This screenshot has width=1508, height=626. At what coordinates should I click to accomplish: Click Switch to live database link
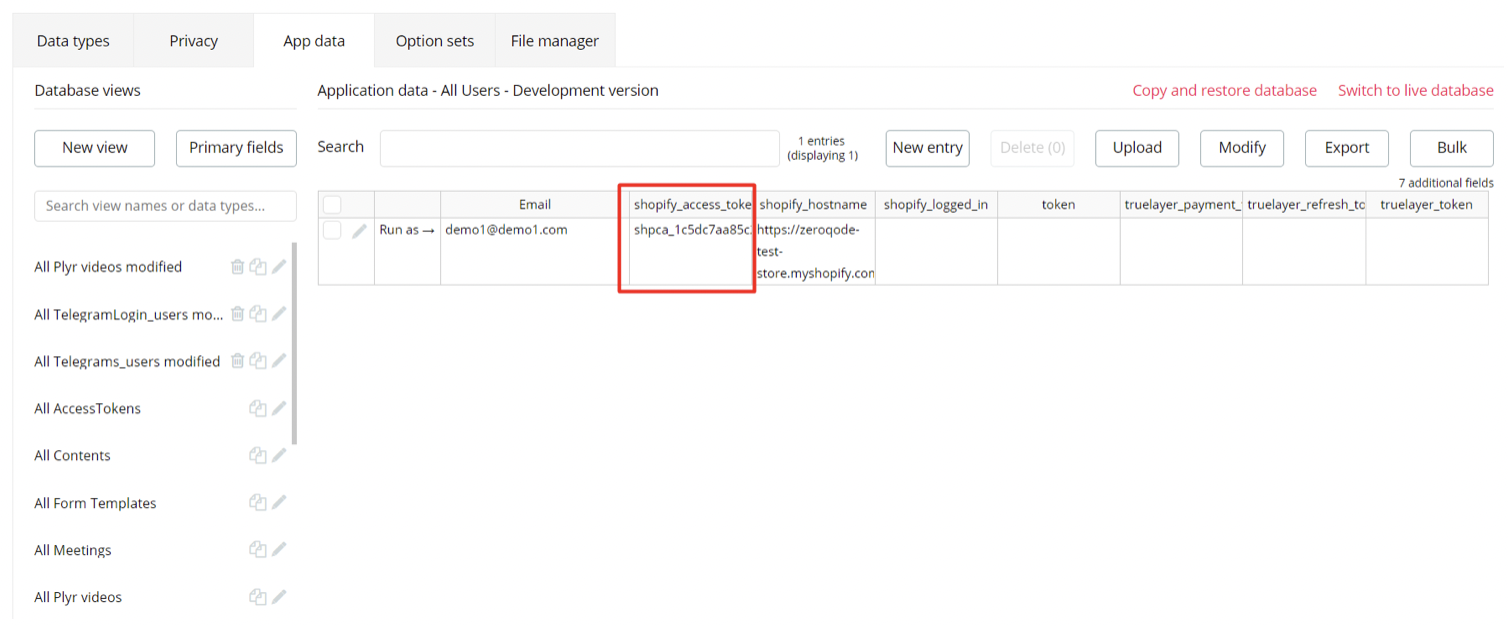coord(1415,90)
